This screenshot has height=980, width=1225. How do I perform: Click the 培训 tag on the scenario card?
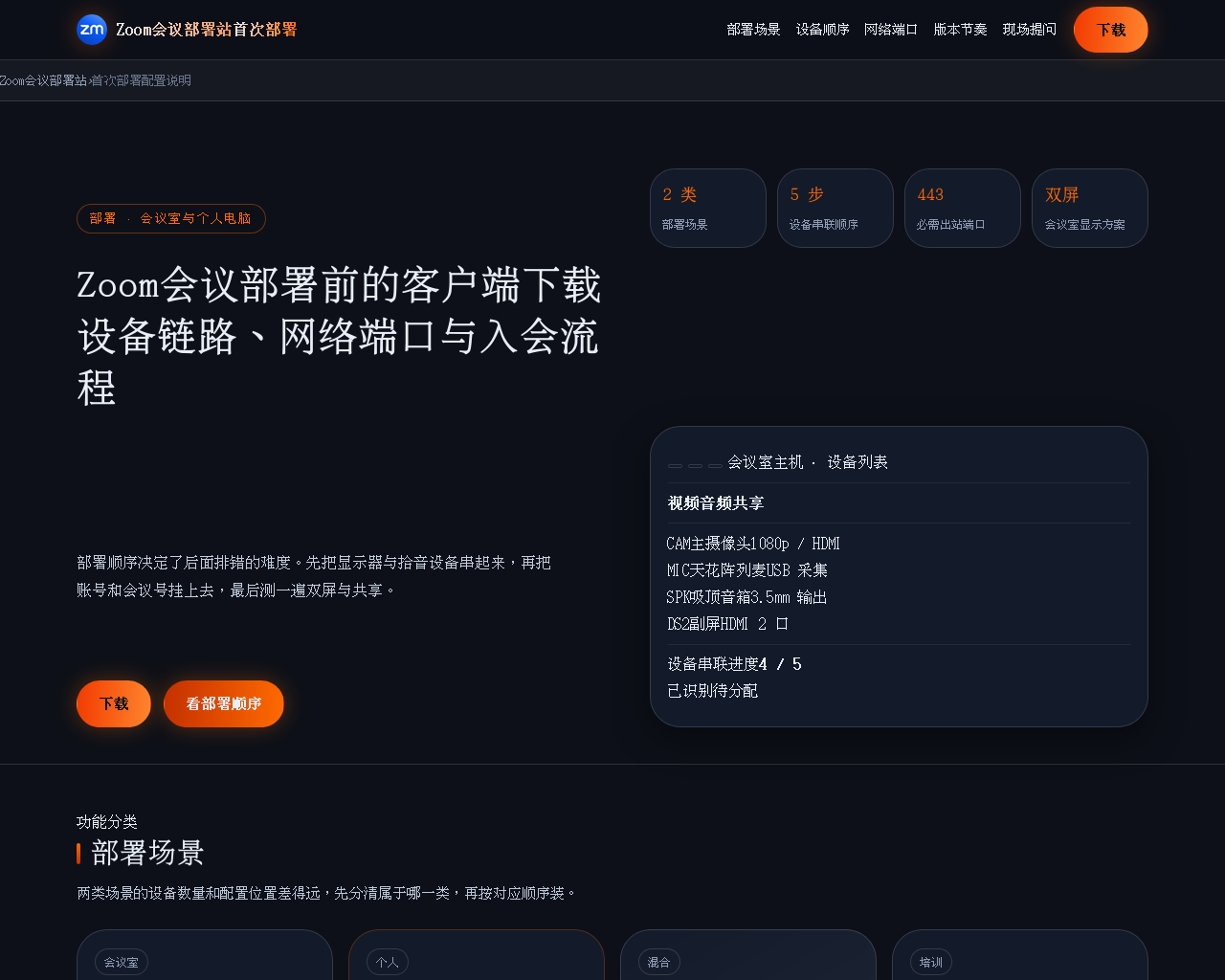931,962
